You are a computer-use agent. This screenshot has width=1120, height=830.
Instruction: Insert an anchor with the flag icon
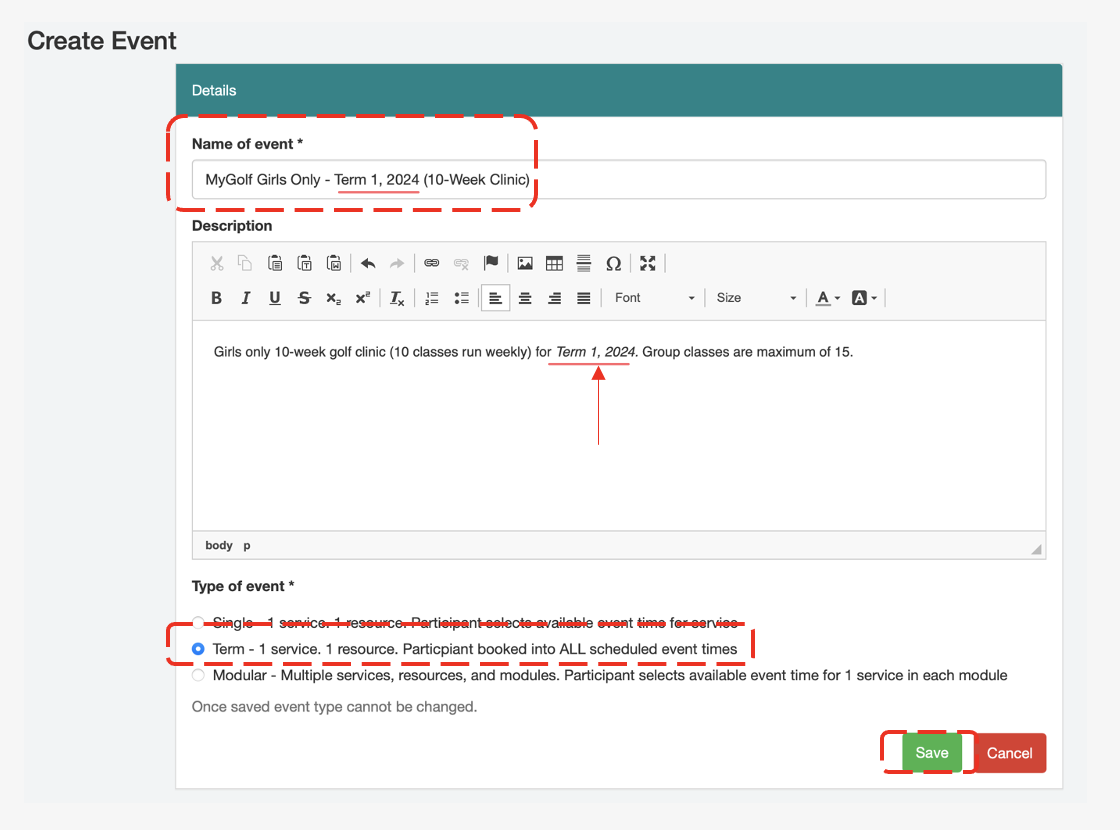tap(491, 263)
